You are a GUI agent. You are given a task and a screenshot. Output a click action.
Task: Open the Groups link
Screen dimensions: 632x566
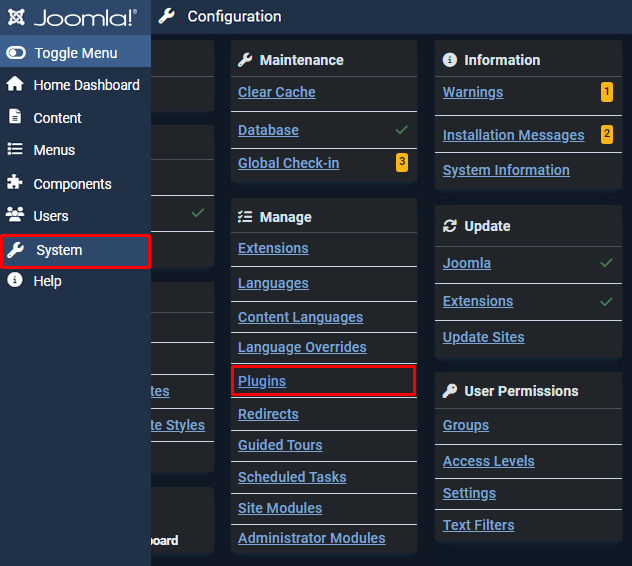point(466,425)
